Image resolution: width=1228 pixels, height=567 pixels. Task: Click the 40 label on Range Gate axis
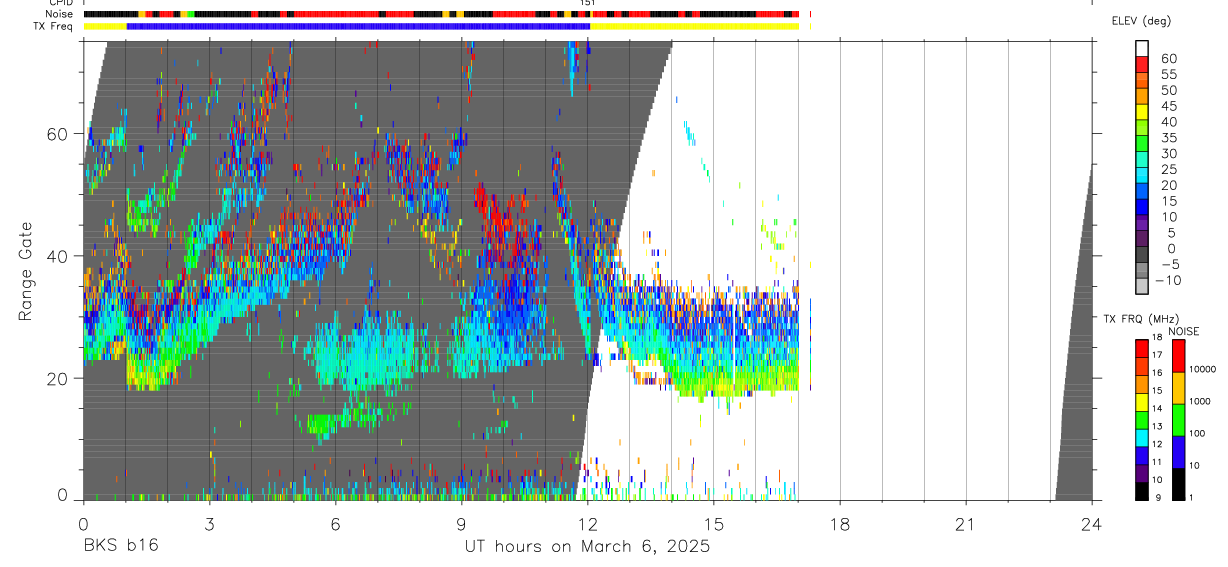pyautogui.click(x=59, y=256)
